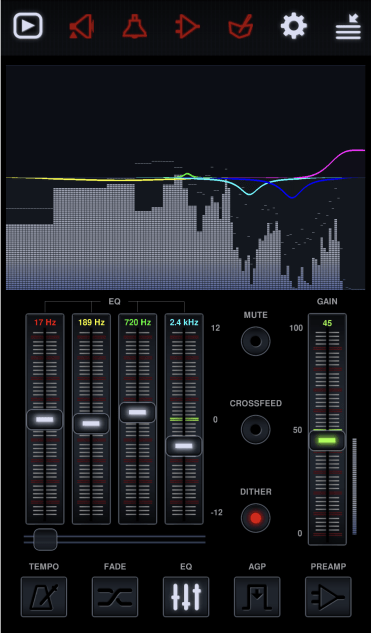Click the 189 Hz frequency label
The height and width of the screenshot is (633, 371).
[x=91, y=322]
